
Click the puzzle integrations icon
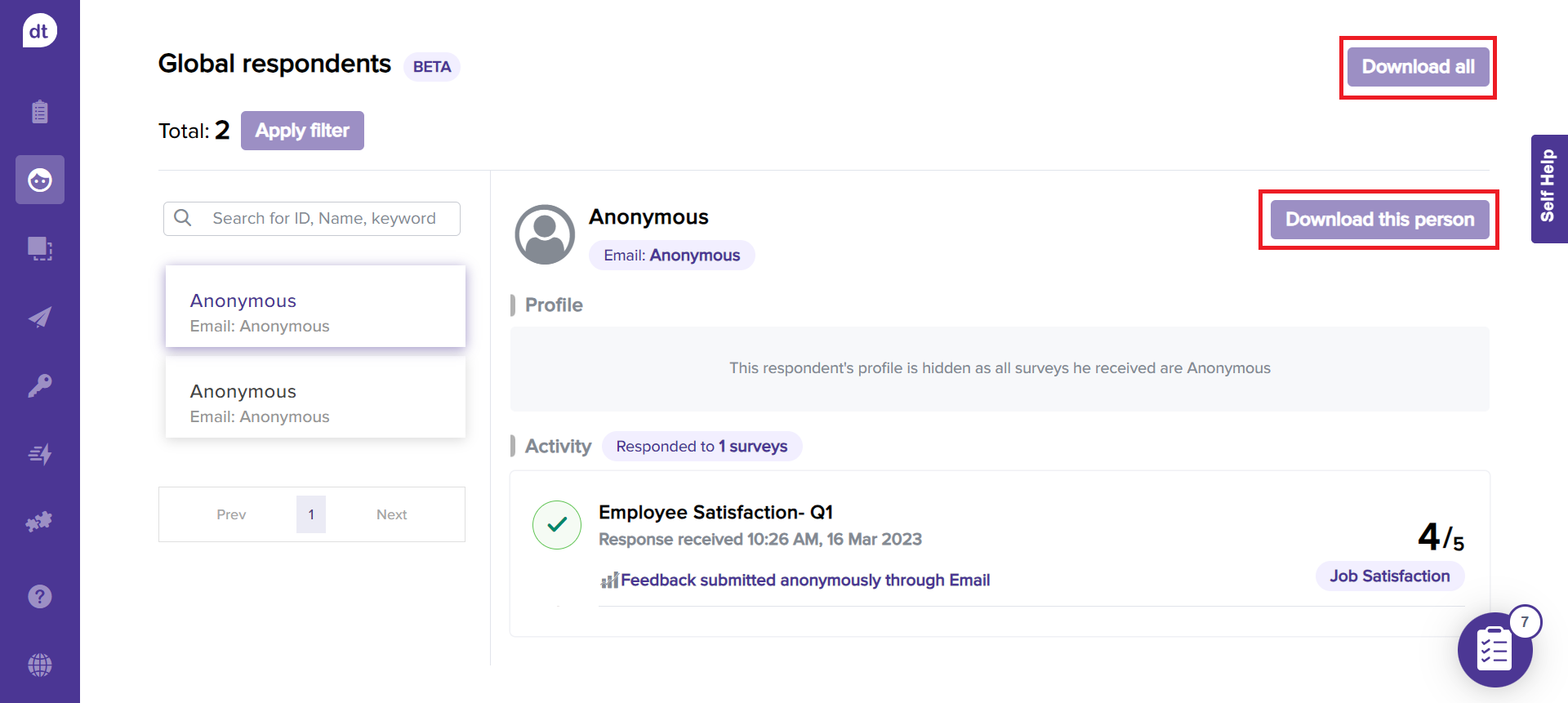(x=39, y=522)
